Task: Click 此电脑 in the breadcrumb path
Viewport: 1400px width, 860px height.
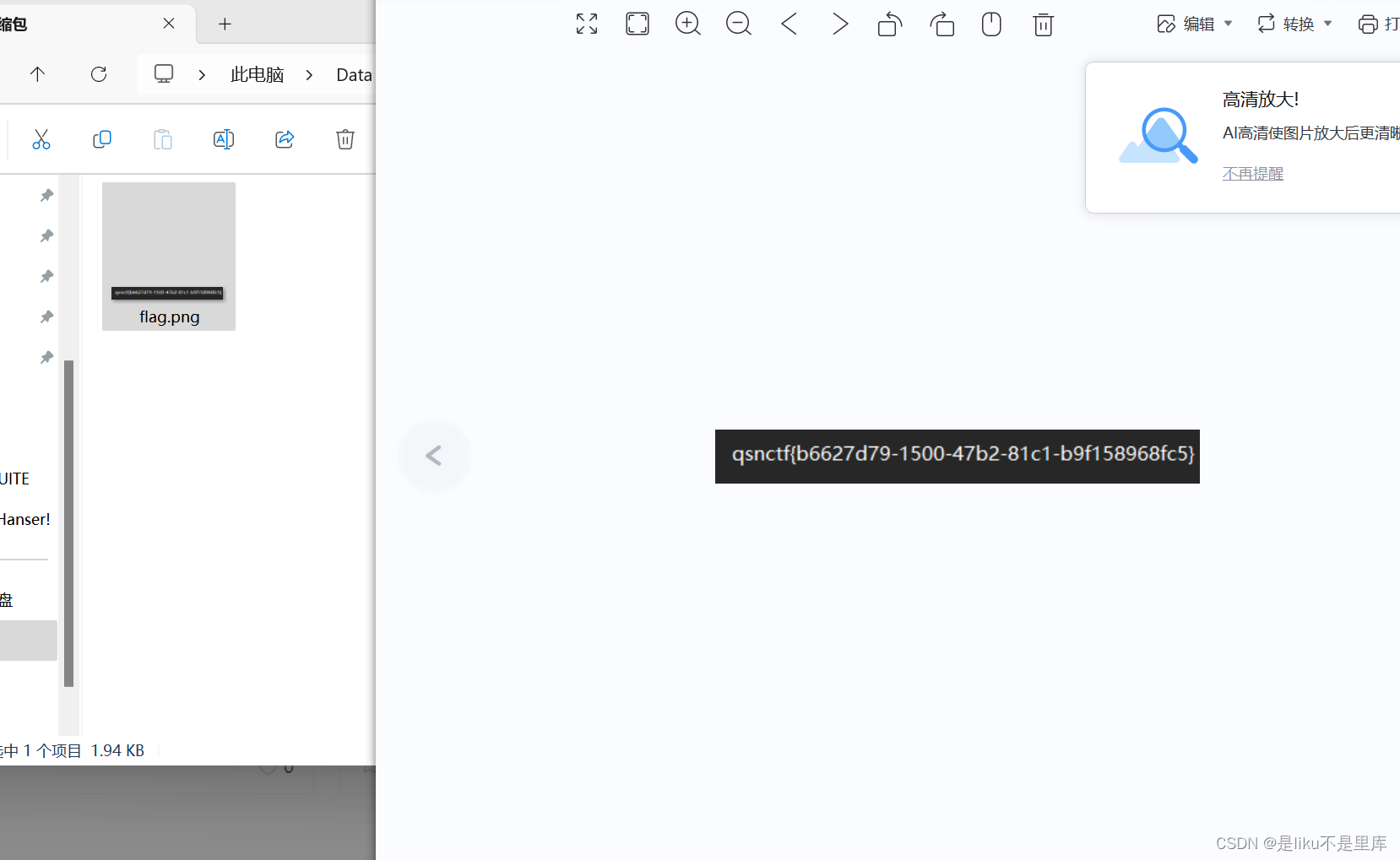Action: point(258,74)
